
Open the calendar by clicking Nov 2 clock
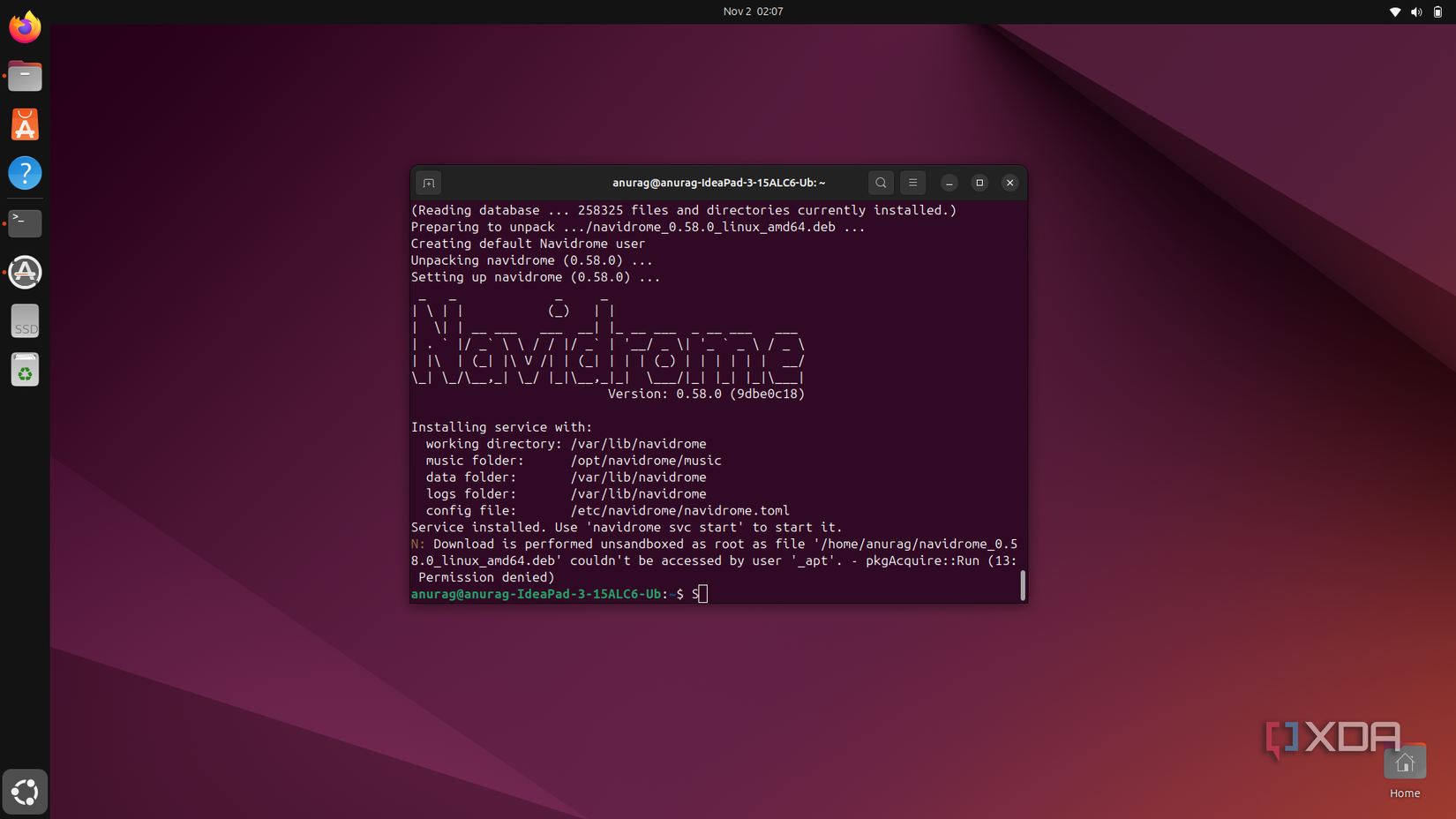coord(754,11)
